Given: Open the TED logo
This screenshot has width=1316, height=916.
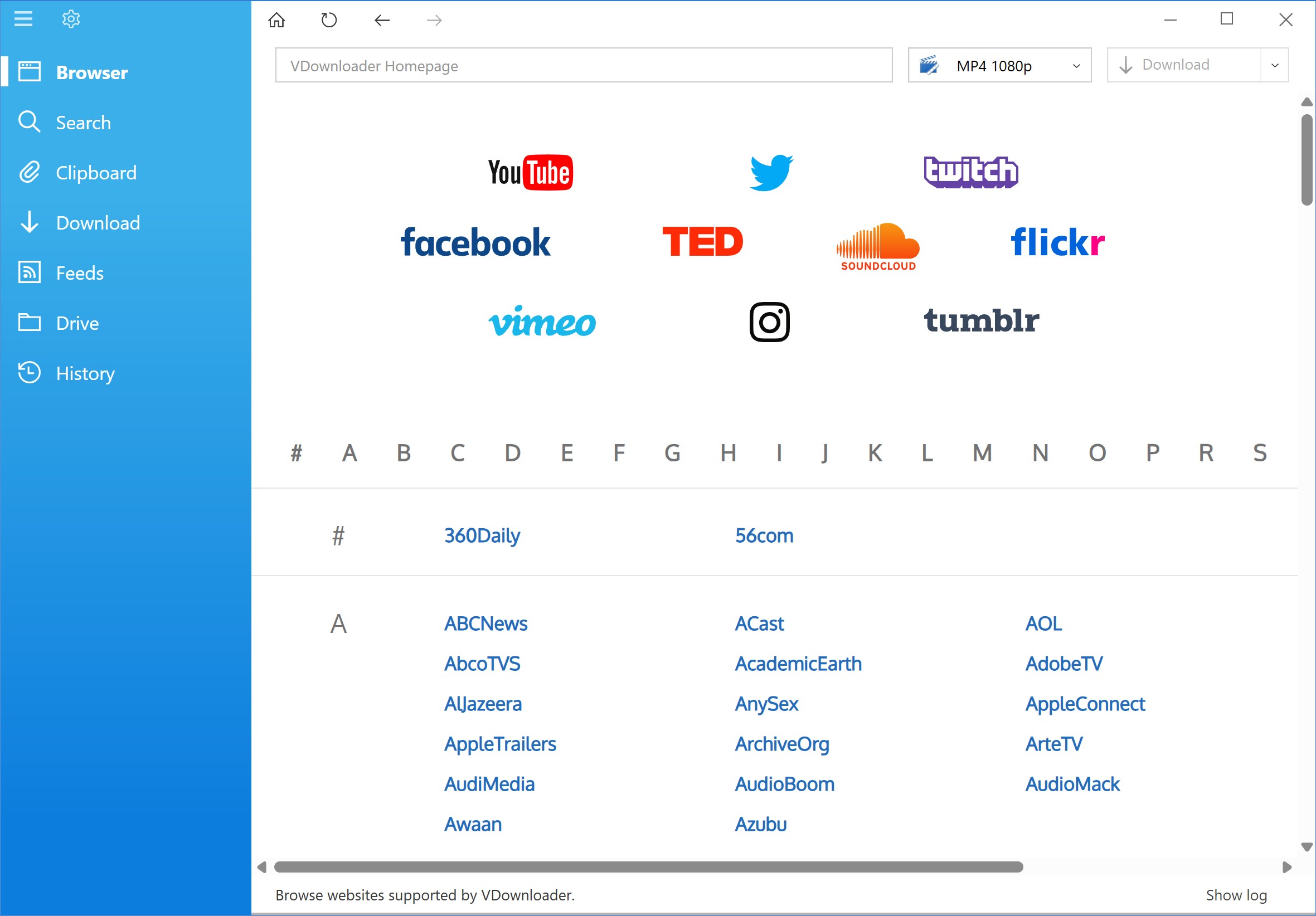Looking at the screenshot, I should pyautogui.click(x=702, y=241).
